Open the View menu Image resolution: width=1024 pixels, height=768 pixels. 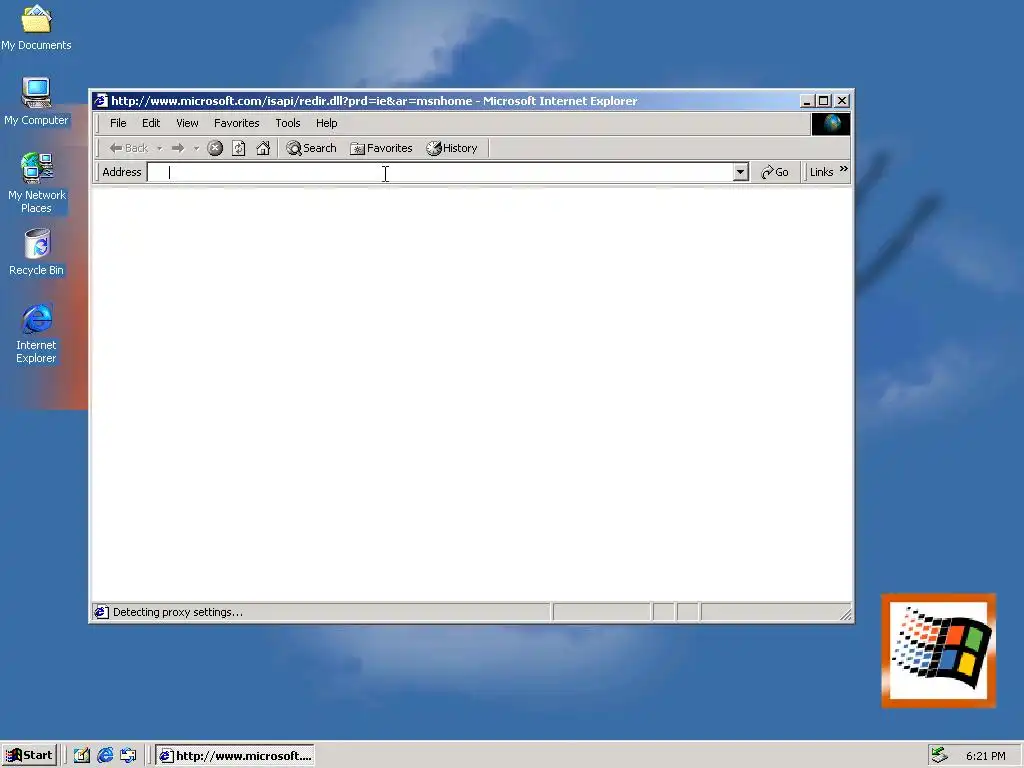coord(187,123)
